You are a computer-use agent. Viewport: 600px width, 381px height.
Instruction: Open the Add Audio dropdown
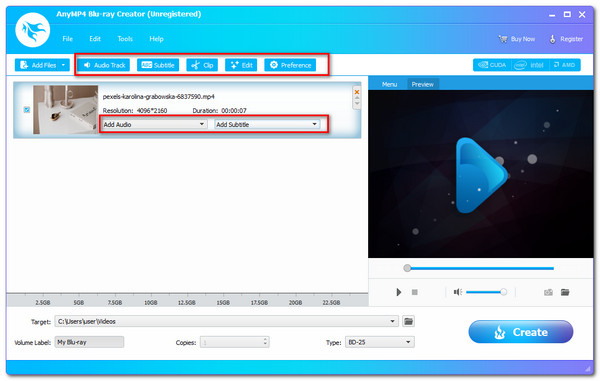click(x=154, y=124)
